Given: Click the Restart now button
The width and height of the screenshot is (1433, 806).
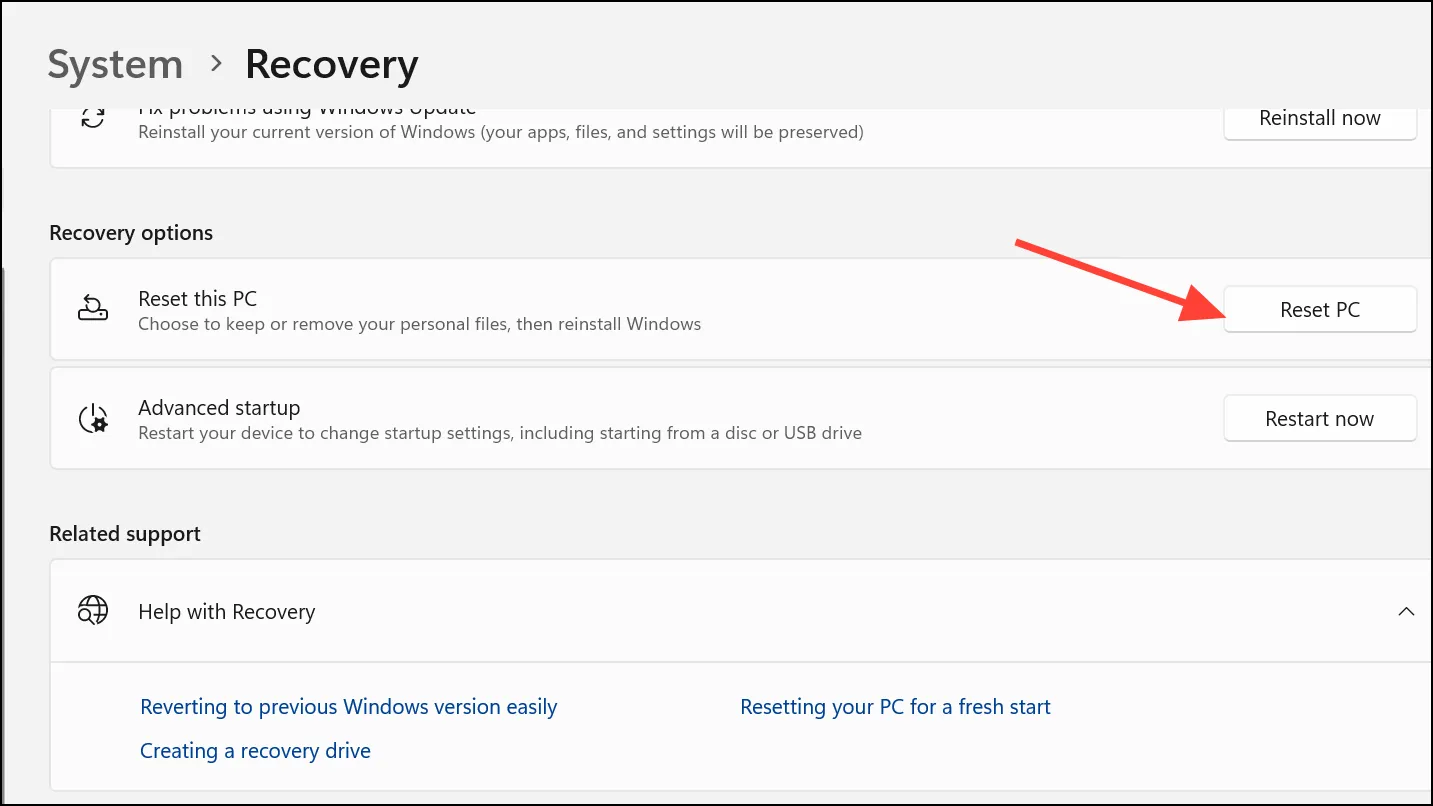Looking at the screenshot, I should 1320,419.
